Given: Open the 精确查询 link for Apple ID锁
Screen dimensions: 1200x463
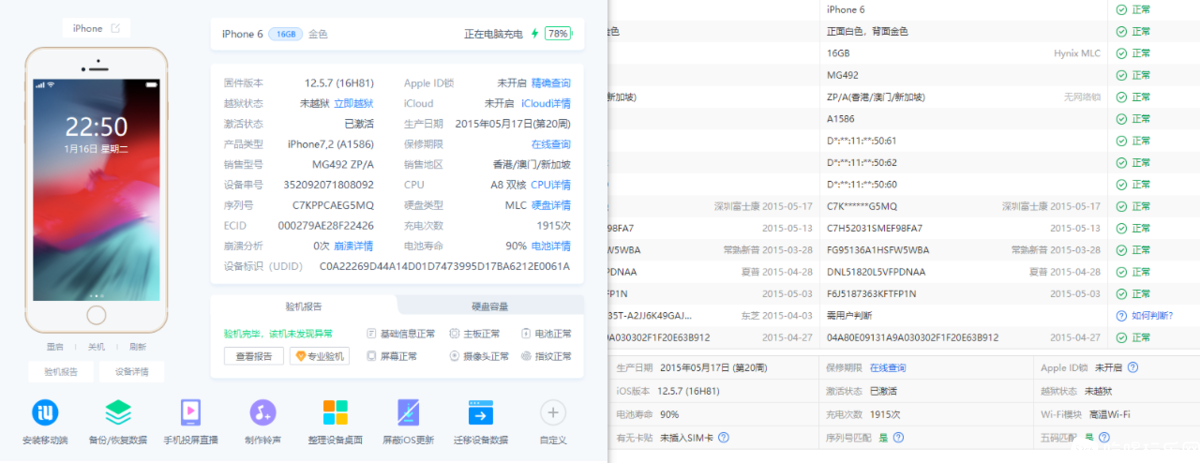Looking at the screenshot, I should coord(551,83).
